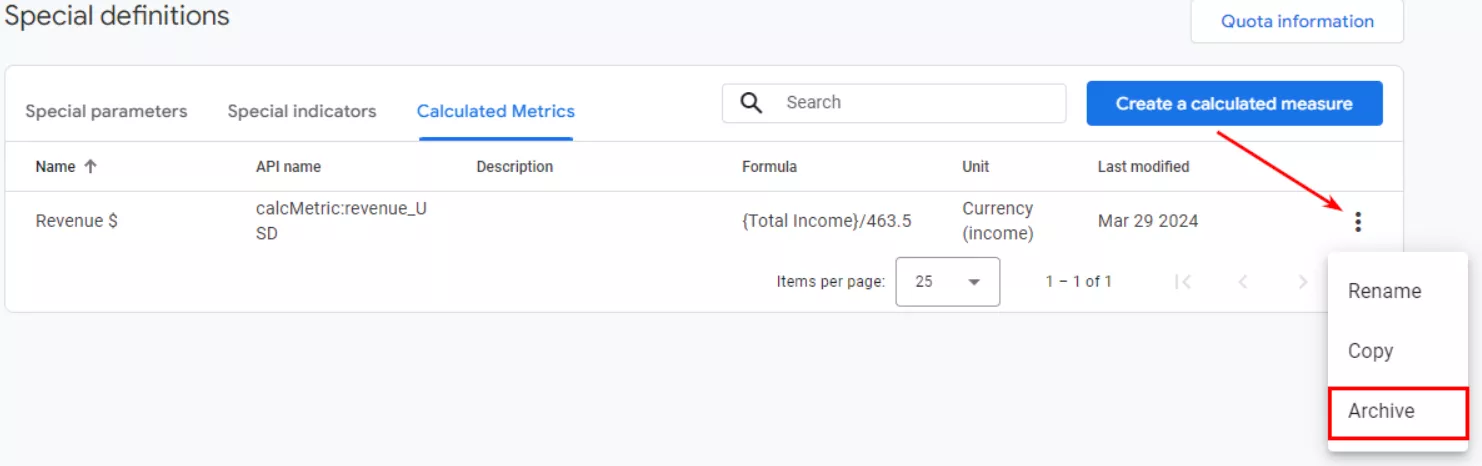This screenshot has height=466, width=1482.
Task: Click the Currency (income) unit cell
Action: (x=997, y=221)
